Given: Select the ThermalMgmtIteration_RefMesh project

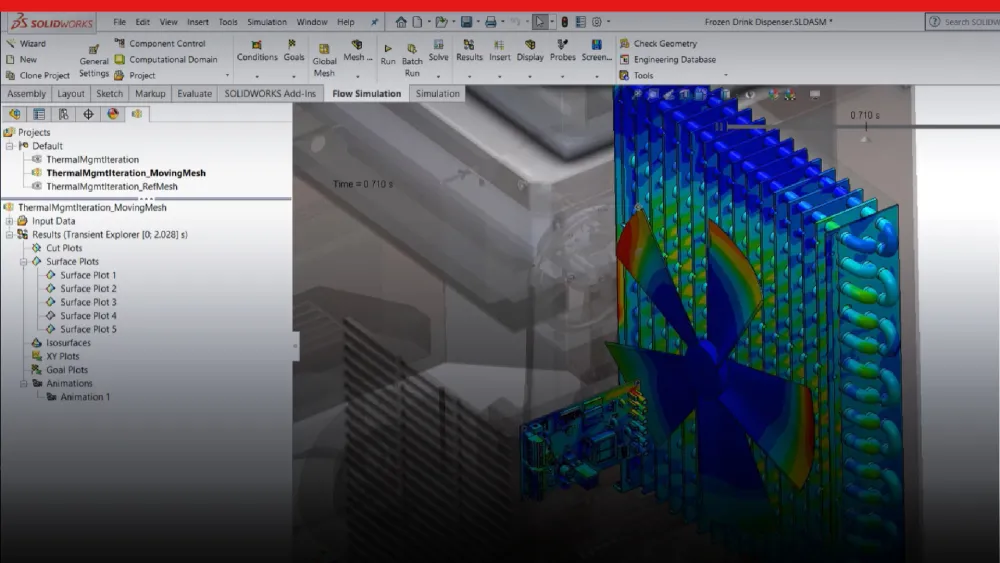Looking at the screenshot, I should tap(112, 187).
